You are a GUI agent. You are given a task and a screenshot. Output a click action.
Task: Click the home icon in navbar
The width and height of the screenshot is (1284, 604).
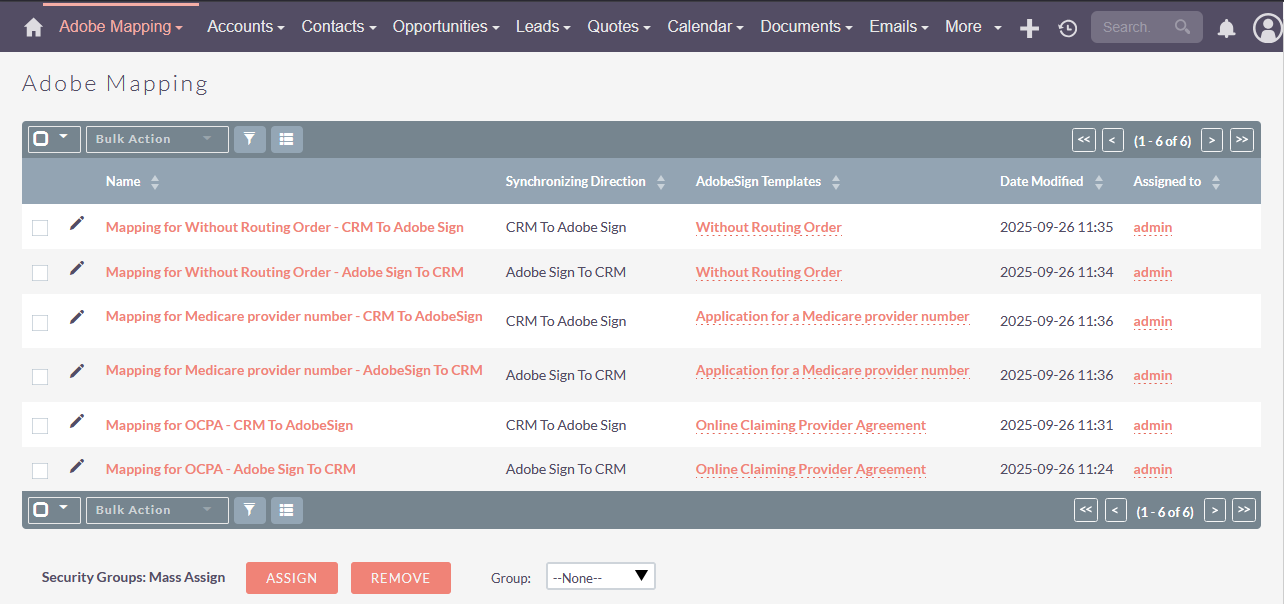tap(33, 27)
